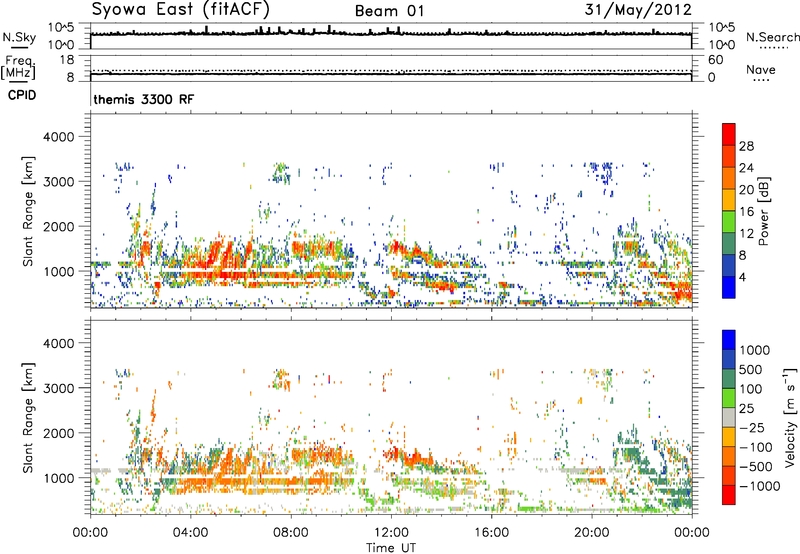This screenshot has width=800, height=554.
Task: Click the 08:00 time tick label
Action: (290, 533)
